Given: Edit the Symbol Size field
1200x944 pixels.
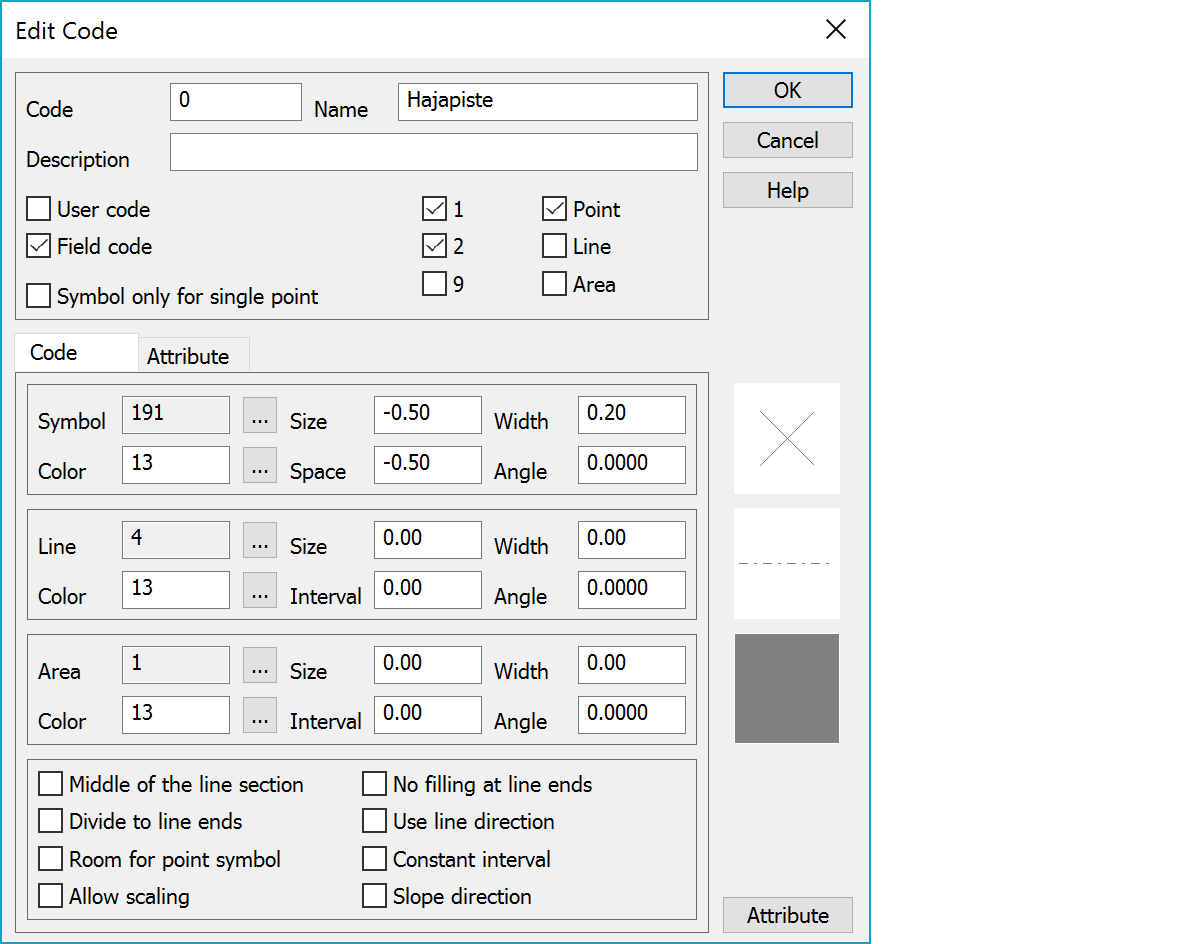Looking at the screenshot, I should tap(428, 415).
